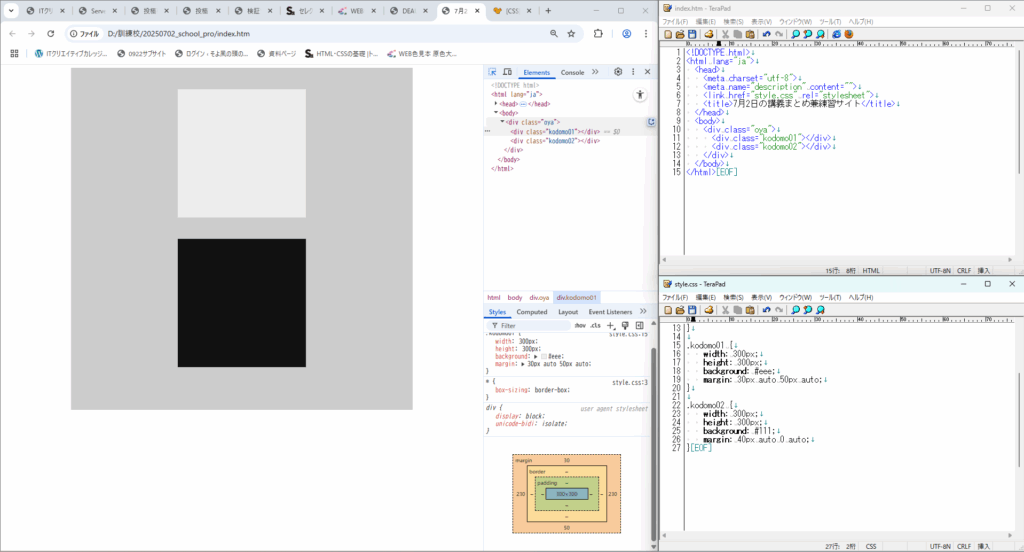Collapse the div class oya node
Image resolution: width=1024 pixels, height=552 pixels.
tap(503, 121)
